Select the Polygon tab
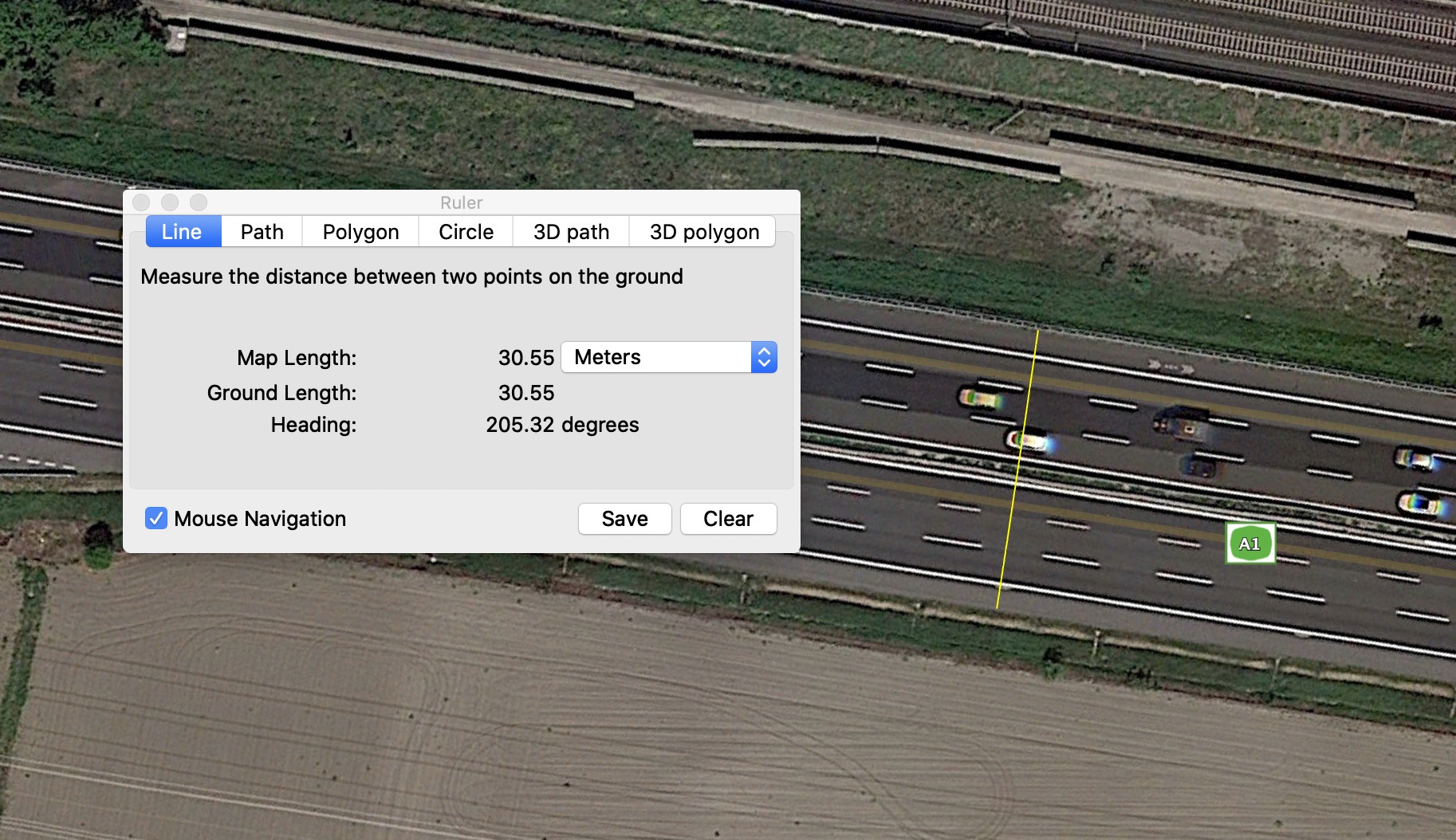1456x840 pixels. pyautogui.click(x=360, y=232)
